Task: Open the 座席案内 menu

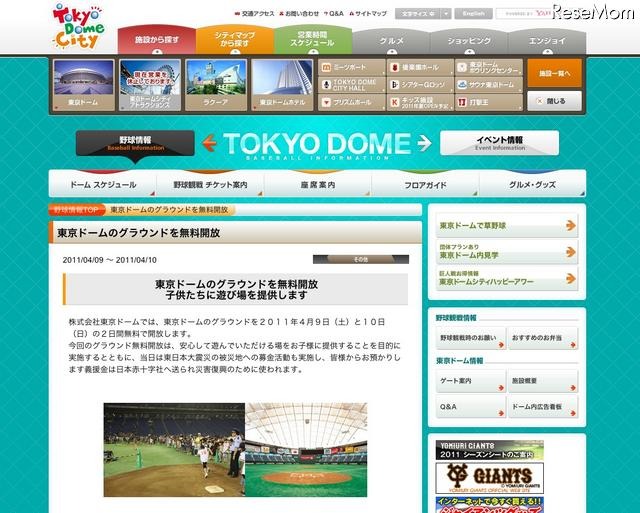Action: pyautogui.click(x=318, y=184)
